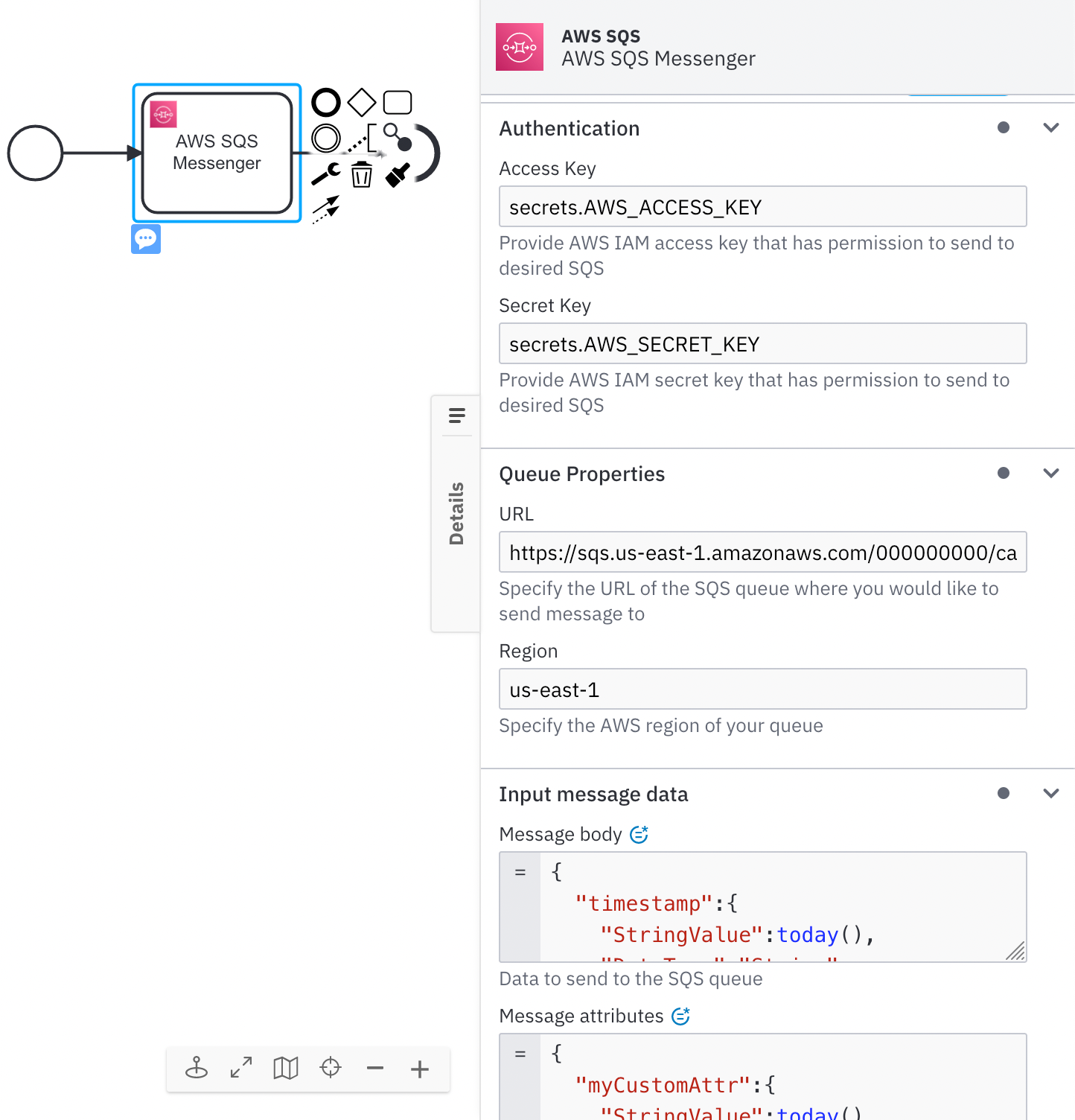This screenshot has width=1075, height=1120.
Task: Click the crosshair reset zoom icon
Action: 331,1069
